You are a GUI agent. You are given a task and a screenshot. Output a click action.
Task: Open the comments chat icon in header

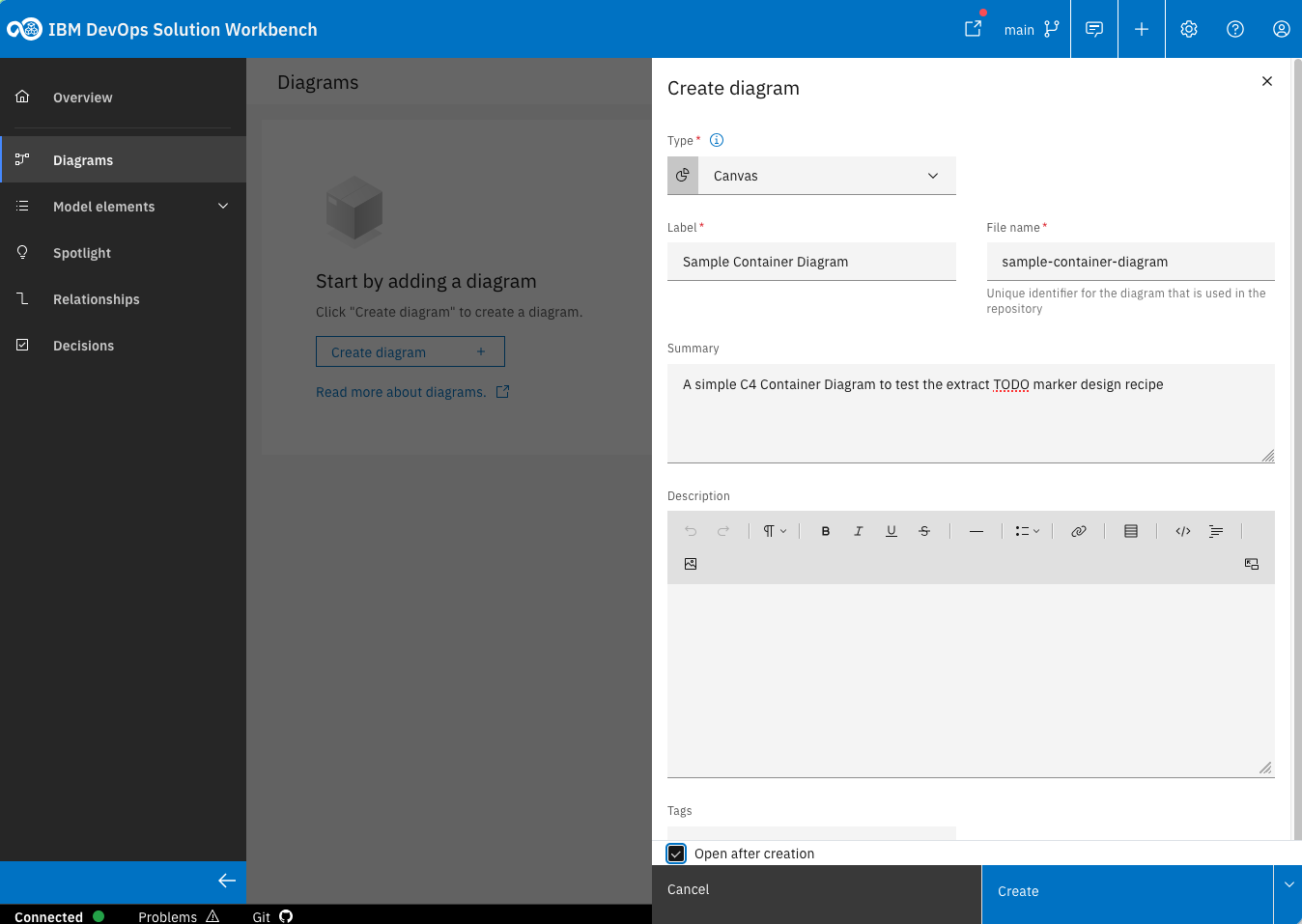click(1094, 29)
